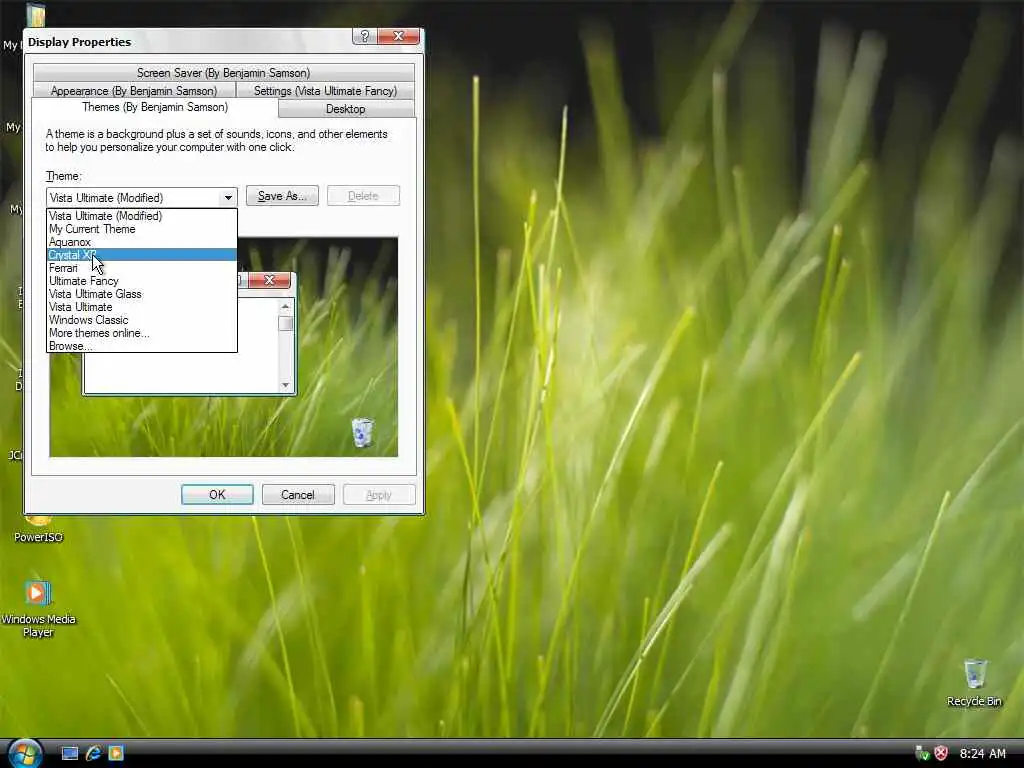Select the Themes tab
The image size is (1024, 768).
[x=155, y=107]
